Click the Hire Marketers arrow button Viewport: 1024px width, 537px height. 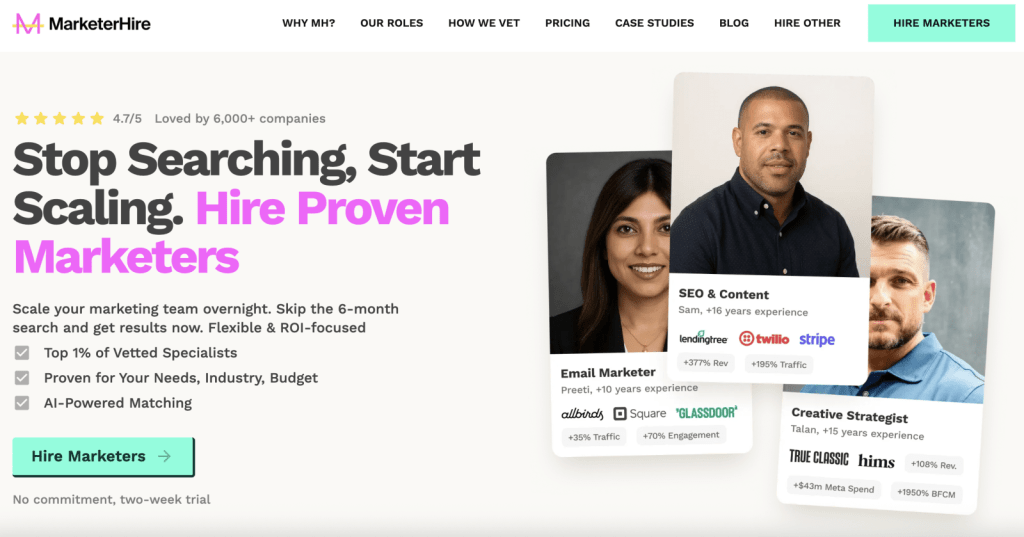click(x=103, y=456)
